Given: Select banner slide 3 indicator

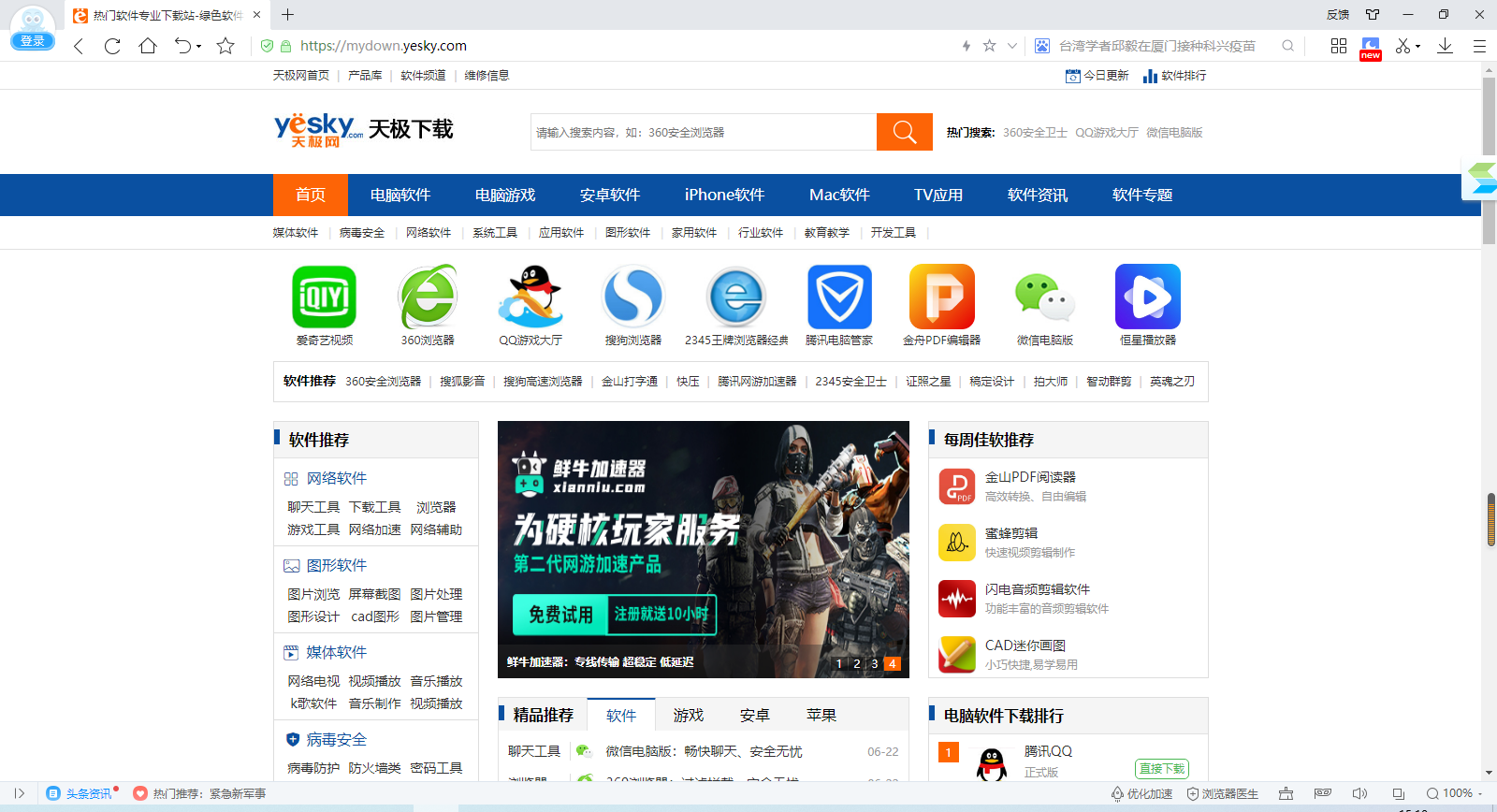Looking at the screenshot, I should coord(875,663).
